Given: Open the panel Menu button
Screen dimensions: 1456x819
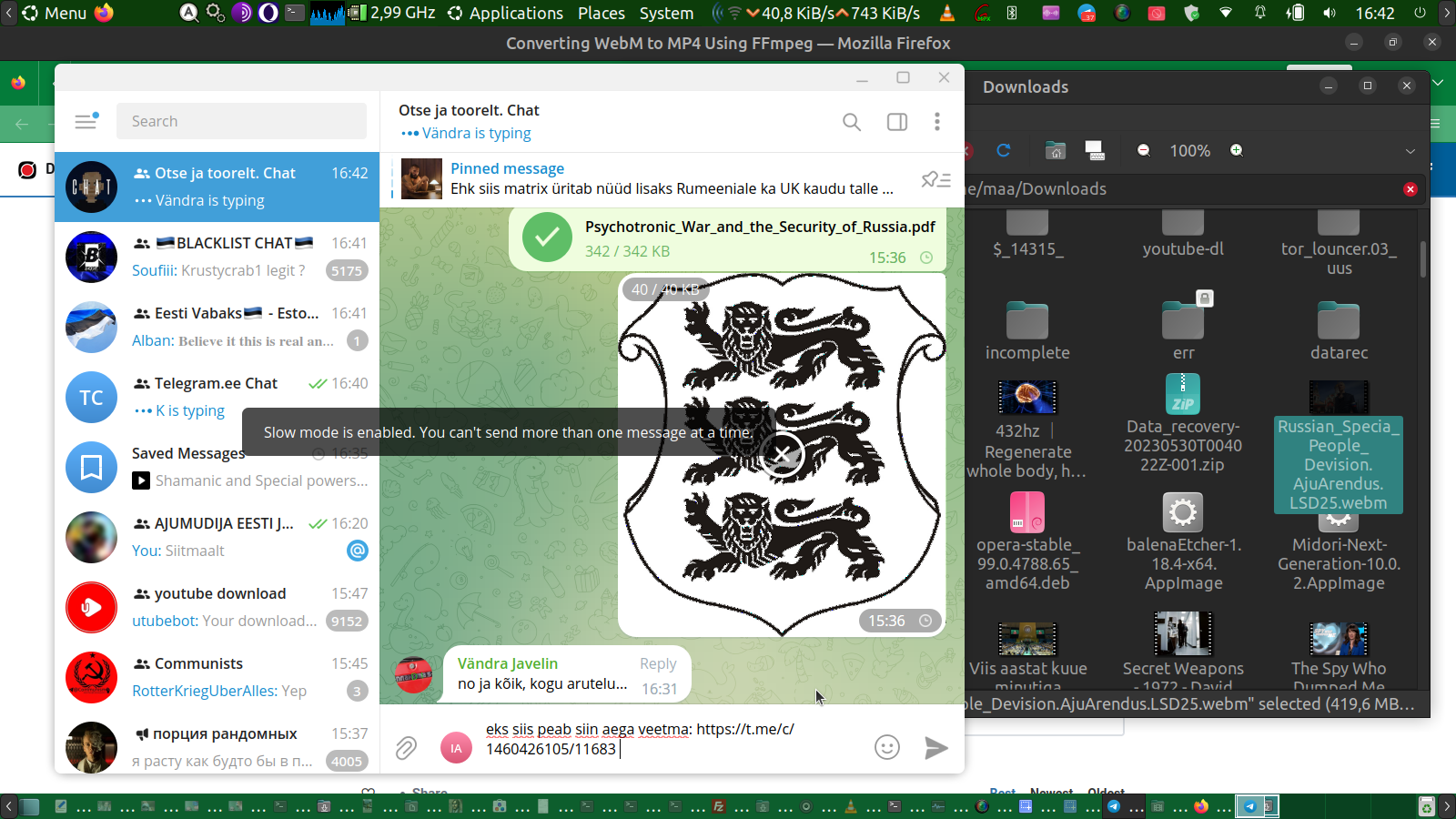Looking at the screenshot, I should click(55, 13).
